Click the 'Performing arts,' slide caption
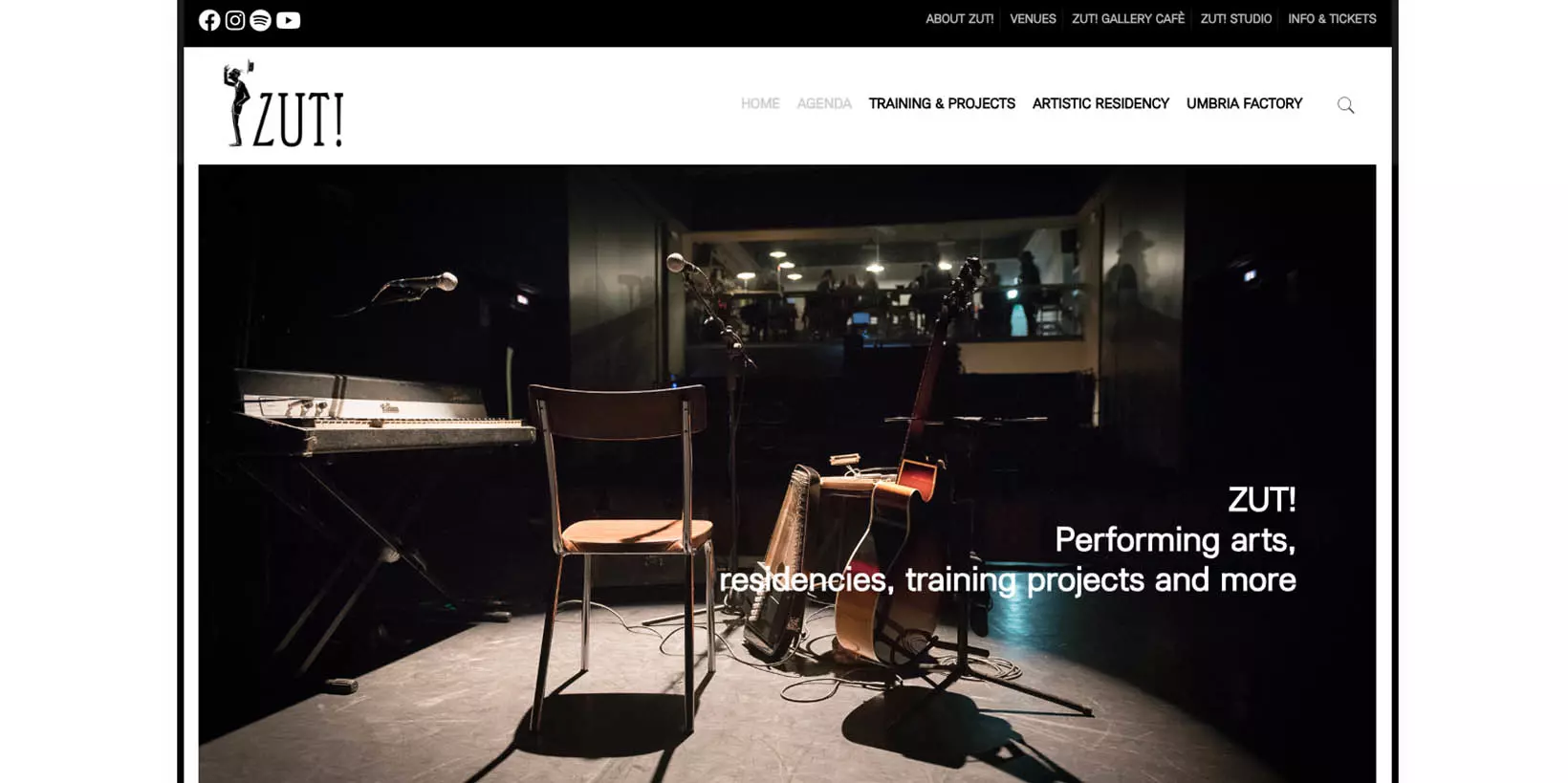 click(x=1175, y=539)
